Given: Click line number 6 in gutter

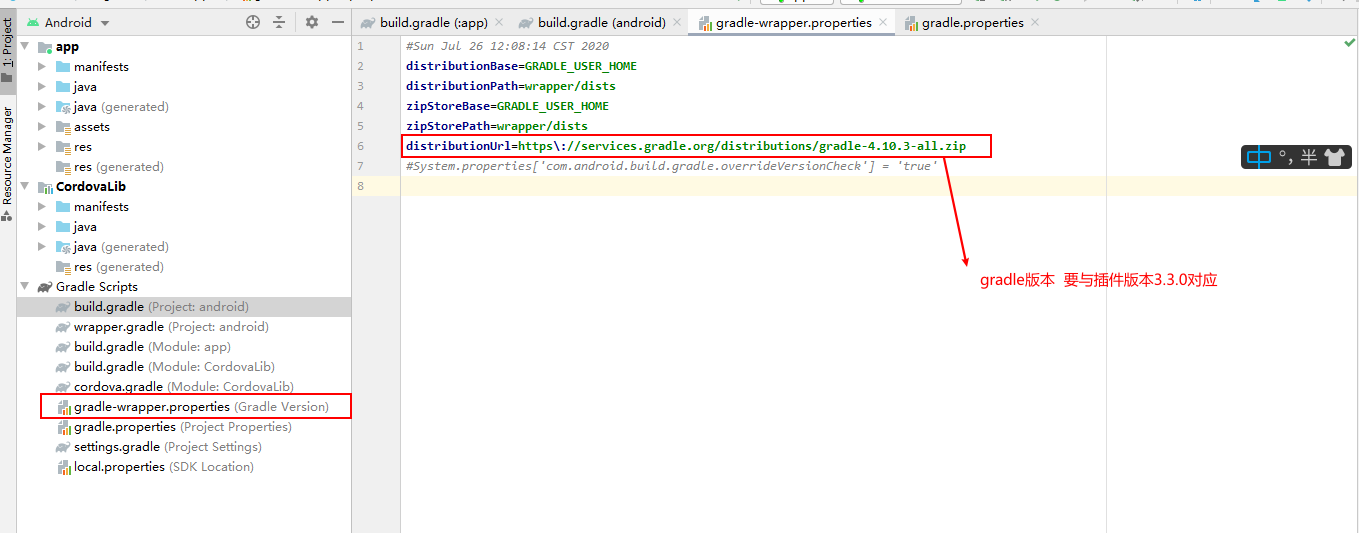Looking at the screenshot, I should coord(361,146).
